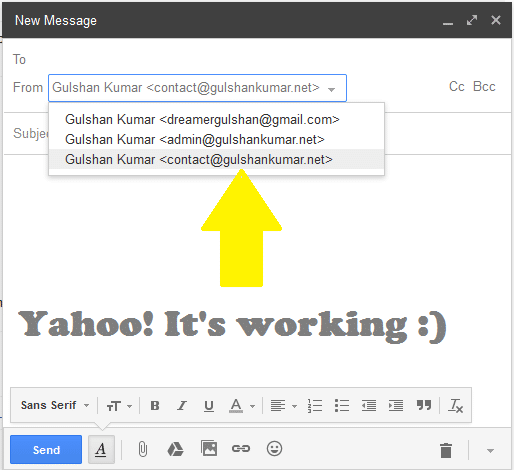Image resolution: width=514 pixels, height=470 pixels.
Task: Click the Bcc link
Action: pos(484,87)
